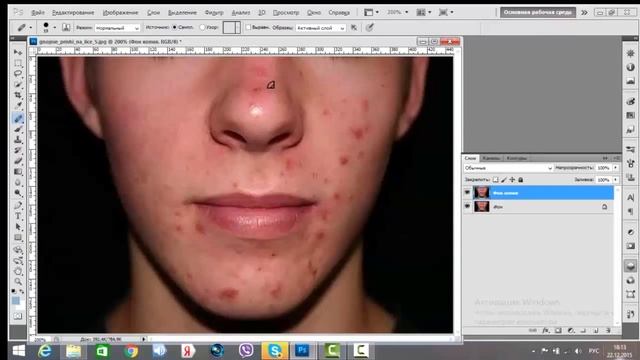Open the Fill slider dropdown arrow
The height and width of the screenshot is (360, 640).
point(616,180)
